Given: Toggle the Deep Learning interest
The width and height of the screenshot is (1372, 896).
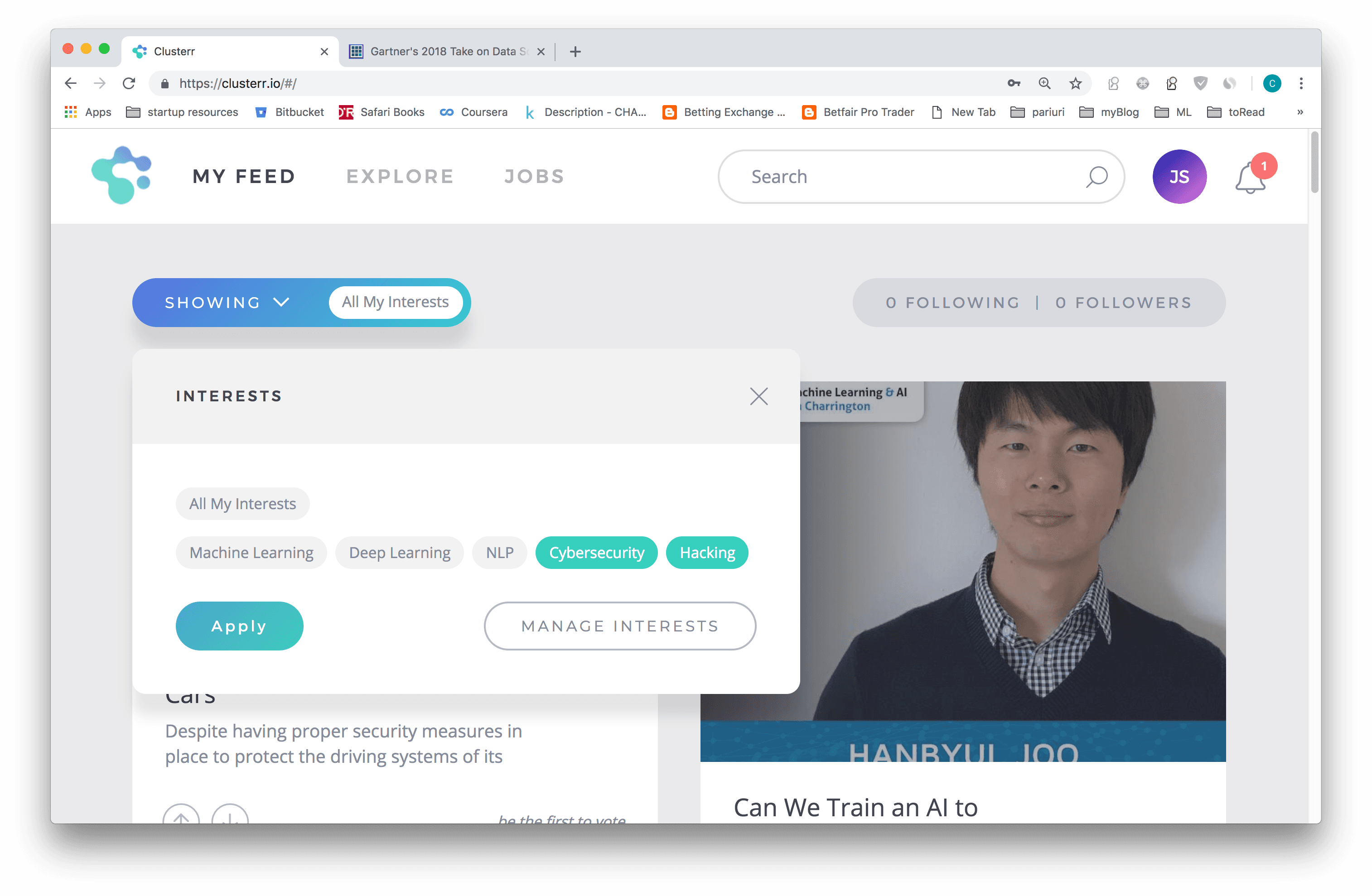Looking at the screenshot, I should point(400,553).
